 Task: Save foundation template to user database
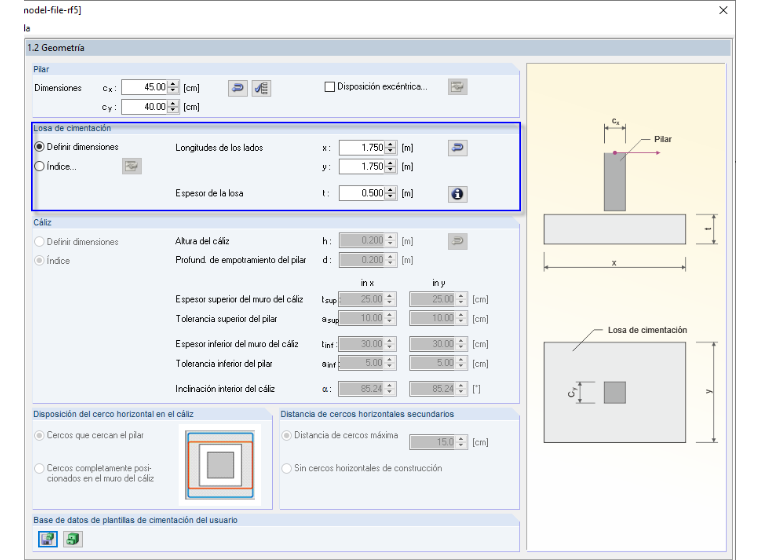pos(48,539)
